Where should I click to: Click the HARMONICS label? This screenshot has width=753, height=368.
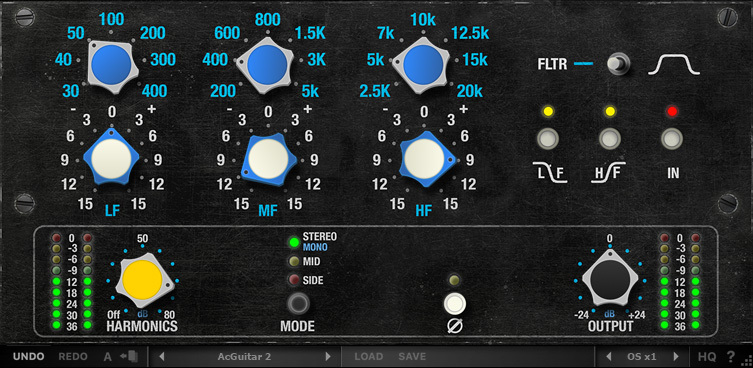point(142,327)
